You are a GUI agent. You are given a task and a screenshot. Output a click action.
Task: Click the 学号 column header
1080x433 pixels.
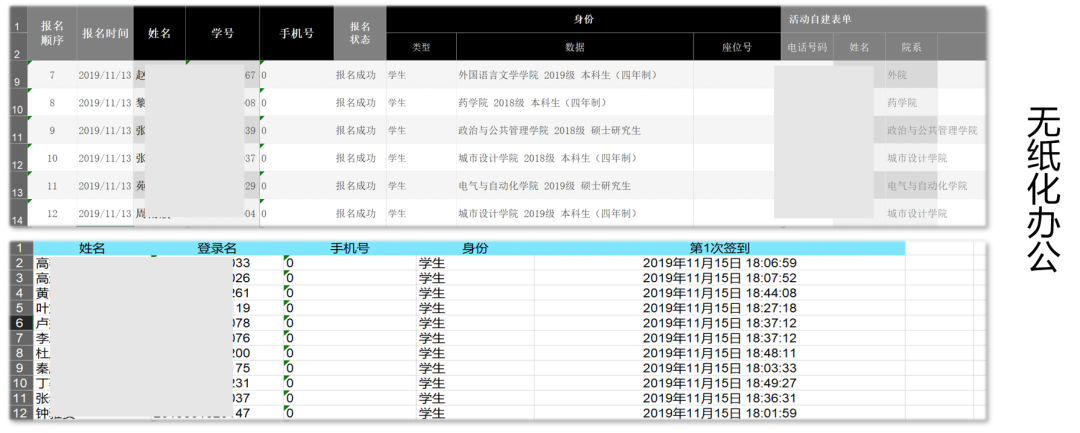tap(222, 33)
